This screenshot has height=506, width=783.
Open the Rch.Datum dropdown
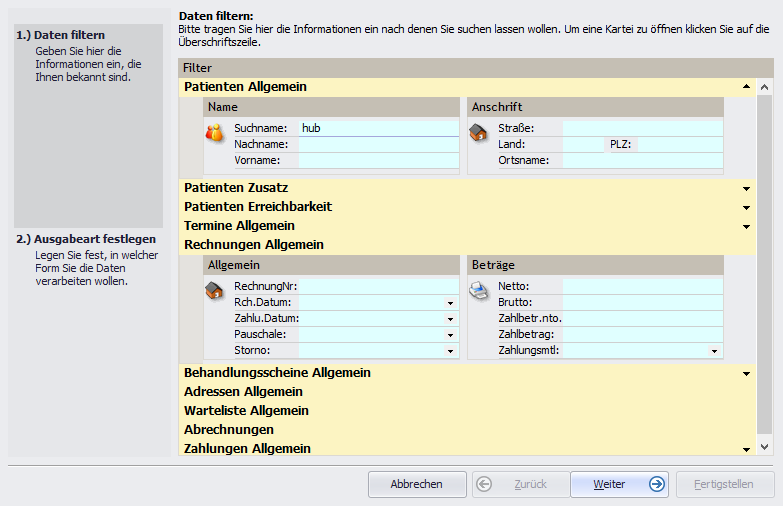click(450, 303)
